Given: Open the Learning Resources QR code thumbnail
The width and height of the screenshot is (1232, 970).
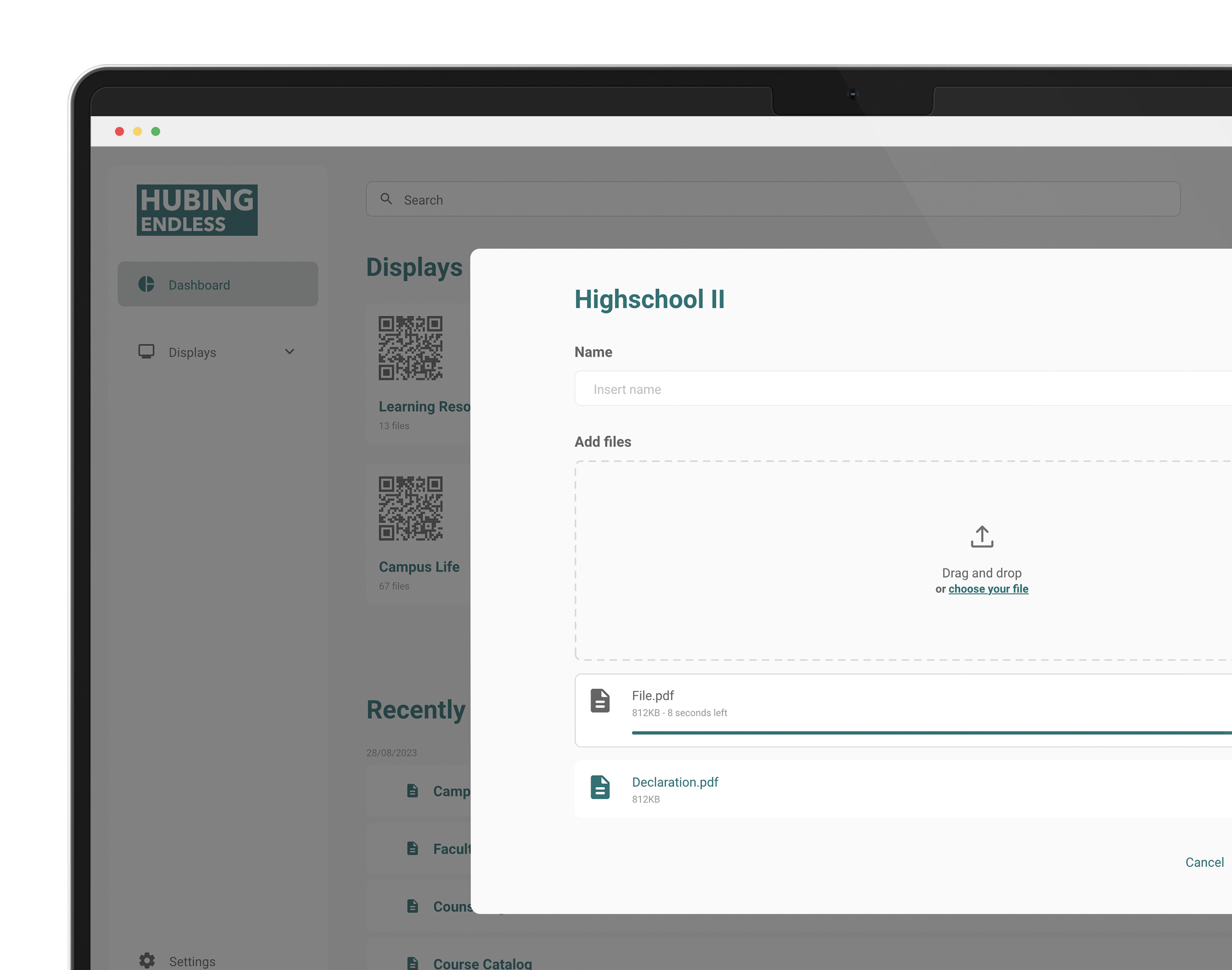Looking at the screenshot, I should (x=411, y=347).
